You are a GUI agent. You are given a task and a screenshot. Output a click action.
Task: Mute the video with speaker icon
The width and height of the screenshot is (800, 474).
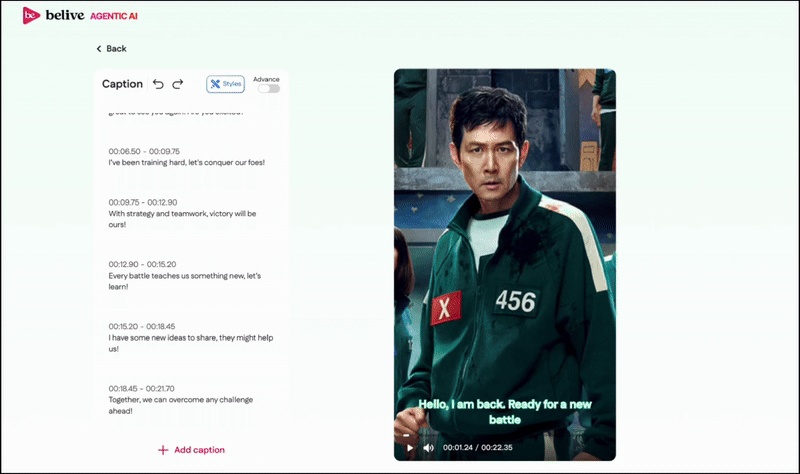(428, 448)
